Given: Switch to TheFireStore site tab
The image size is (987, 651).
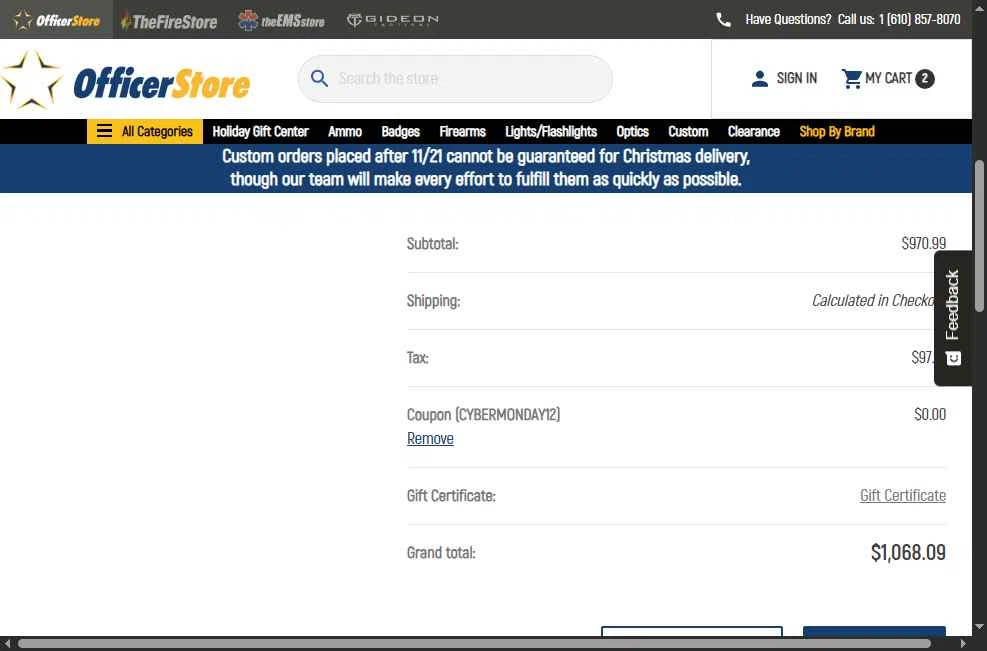Looking at the screenshot, I should 169,21.
